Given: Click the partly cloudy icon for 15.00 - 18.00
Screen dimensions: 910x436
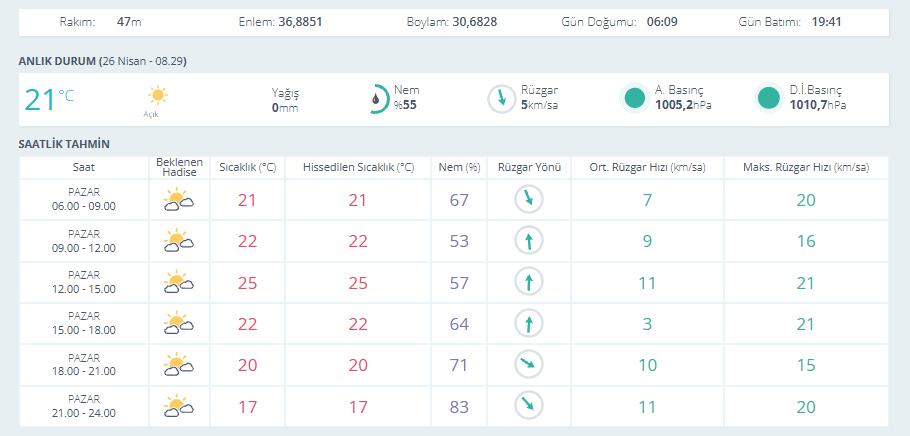Looking at the screenshot, I should coord(178,323).
